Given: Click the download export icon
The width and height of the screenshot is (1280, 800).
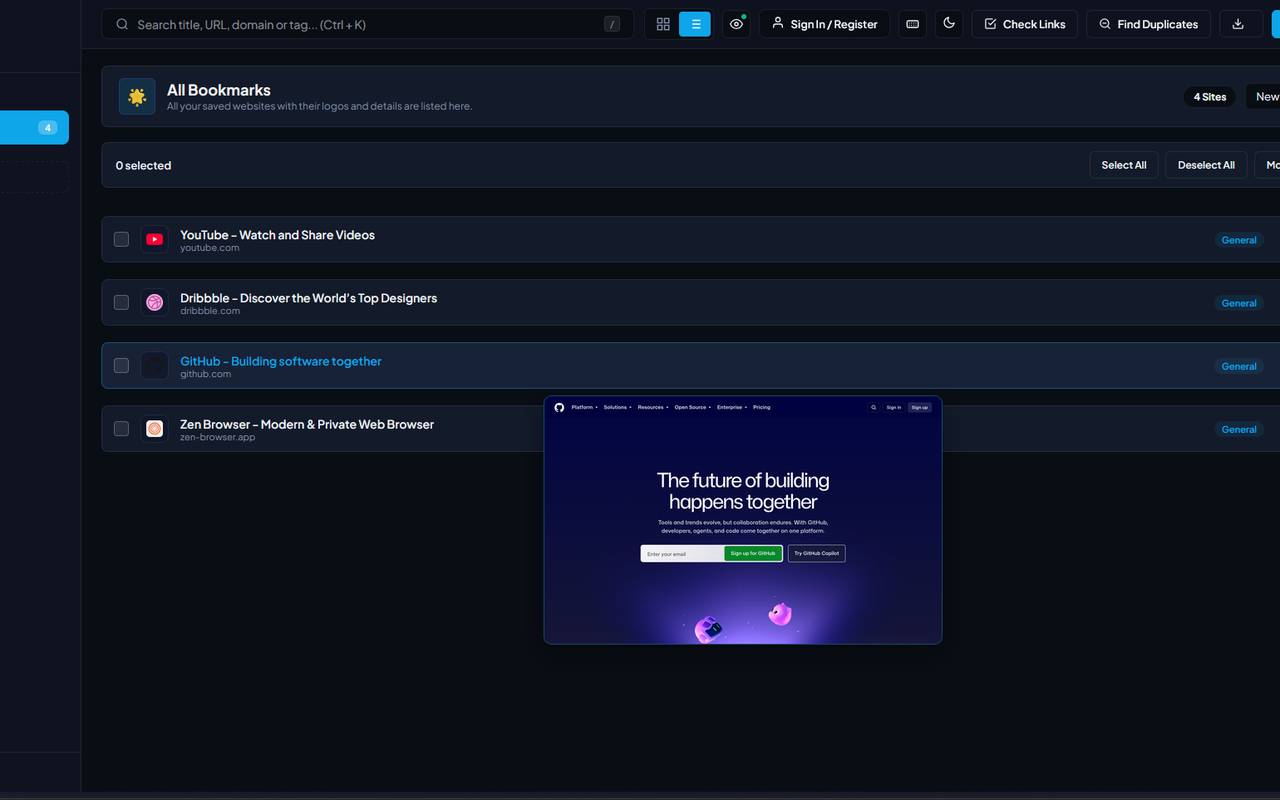Looking at the screenshot, I should click(1238, 24).
